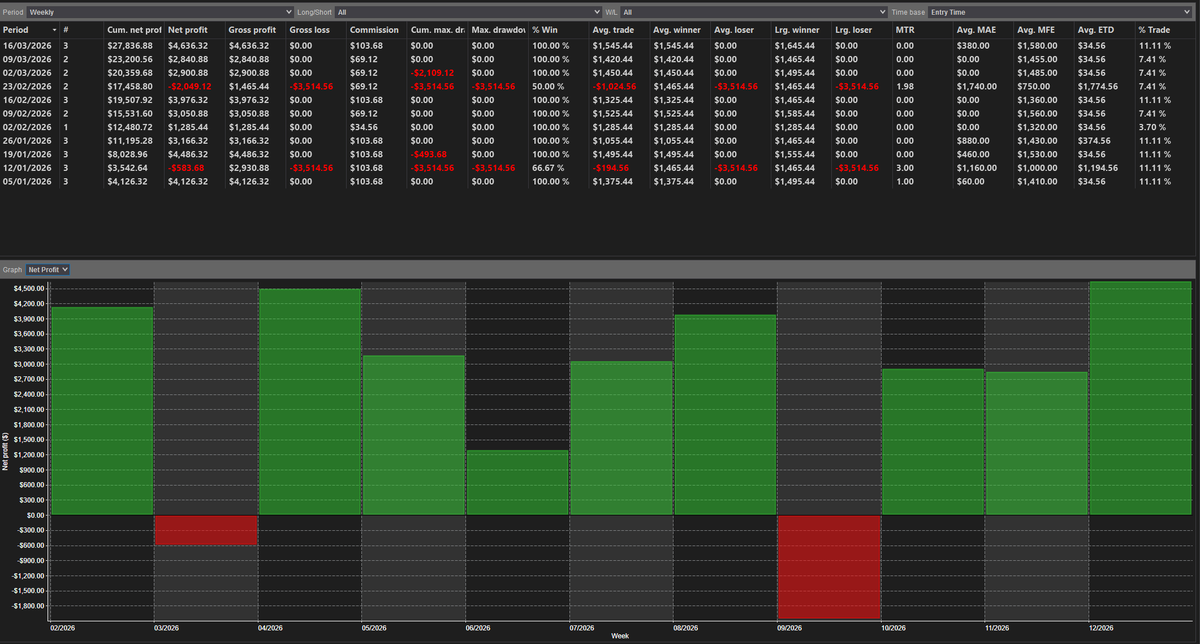The height and width of the screenshot is (644, 1200).
Task: Click the red bar below 03/2026
Action: (x=205, y=530)
